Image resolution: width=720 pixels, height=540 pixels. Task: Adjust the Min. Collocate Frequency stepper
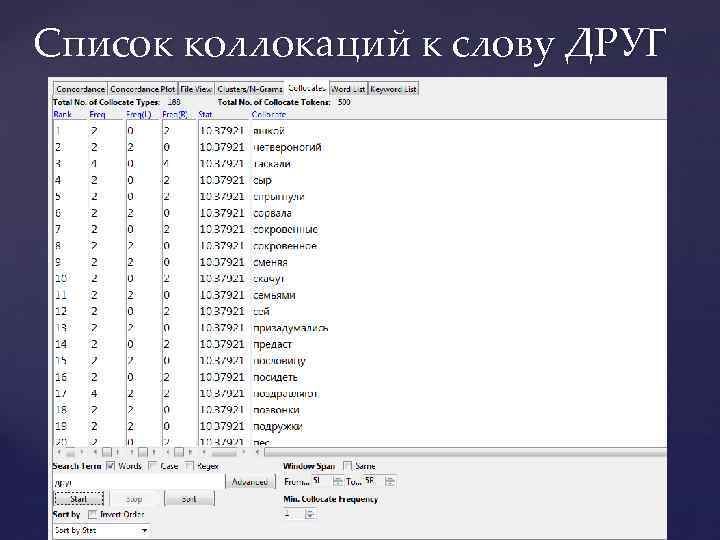pos(310,514)
